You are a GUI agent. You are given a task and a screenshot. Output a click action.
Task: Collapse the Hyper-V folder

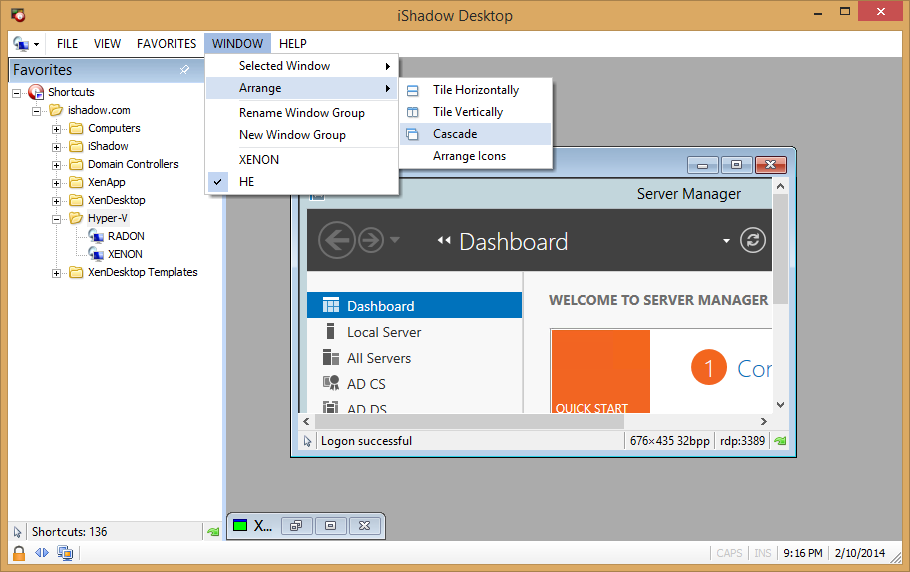pyautogui.click(x=56, y=219)
